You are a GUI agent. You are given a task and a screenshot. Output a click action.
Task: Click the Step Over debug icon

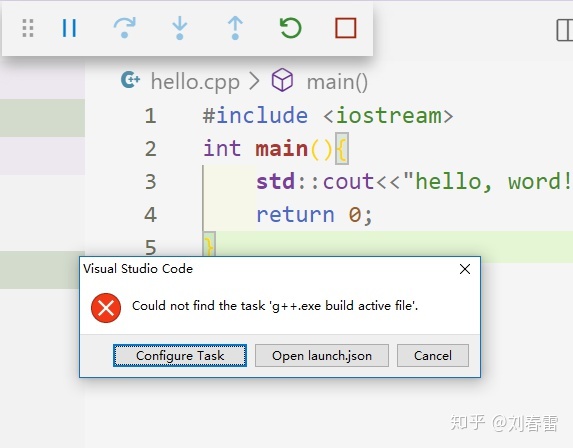coord(125,28)
